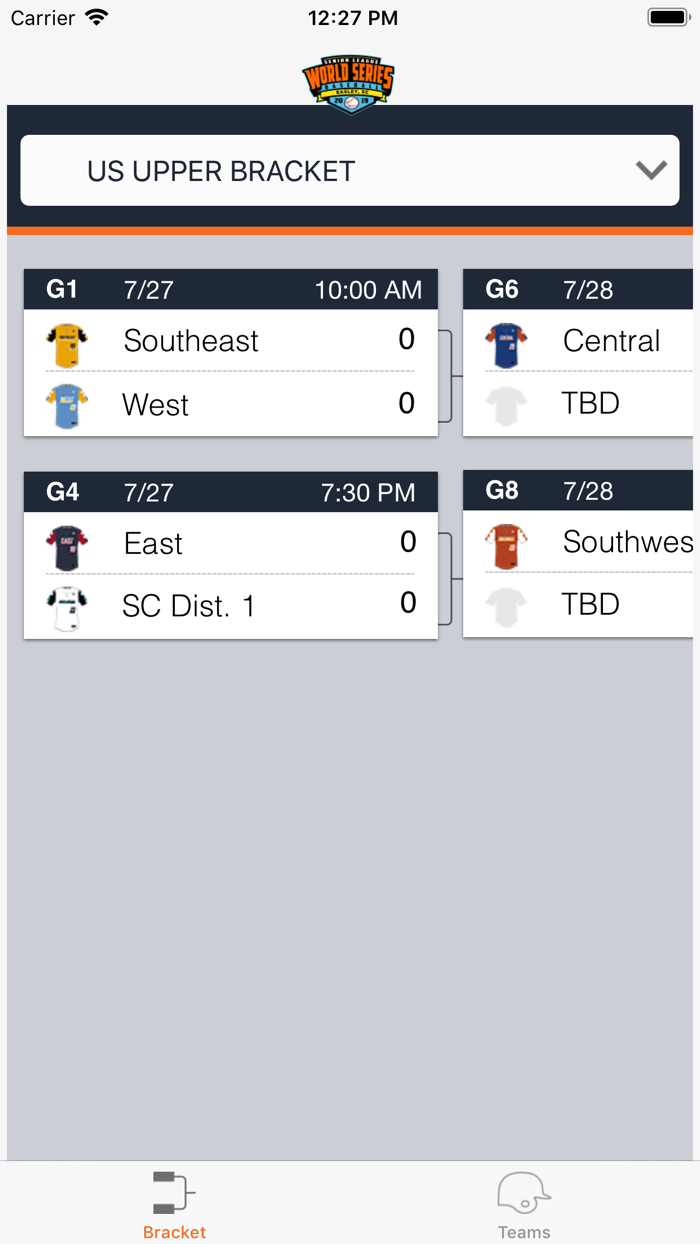
Task: Tap the Southeast team jersey icon
Action: pos(67,345)
